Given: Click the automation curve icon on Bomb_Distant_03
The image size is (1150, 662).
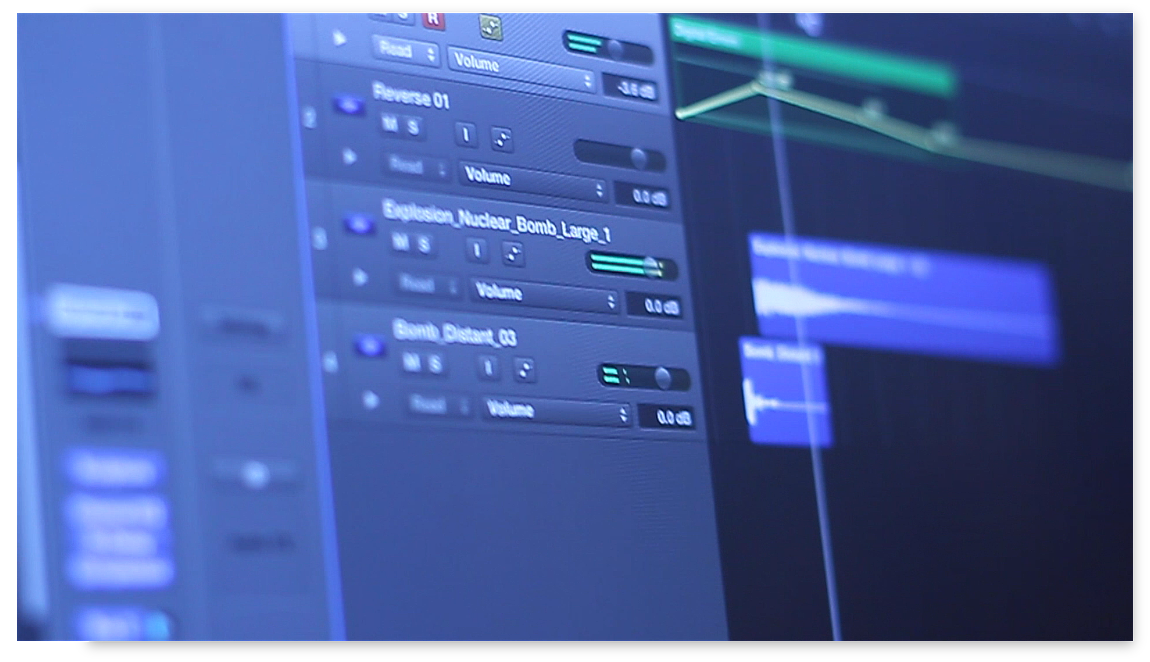Looking at the screenshot, I should [524, 369].
